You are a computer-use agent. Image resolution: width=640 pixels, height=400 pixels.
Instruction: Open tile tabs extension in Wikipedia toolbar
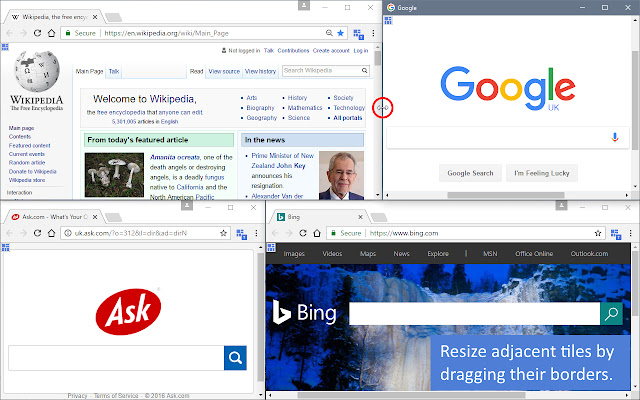pos(358,34)
